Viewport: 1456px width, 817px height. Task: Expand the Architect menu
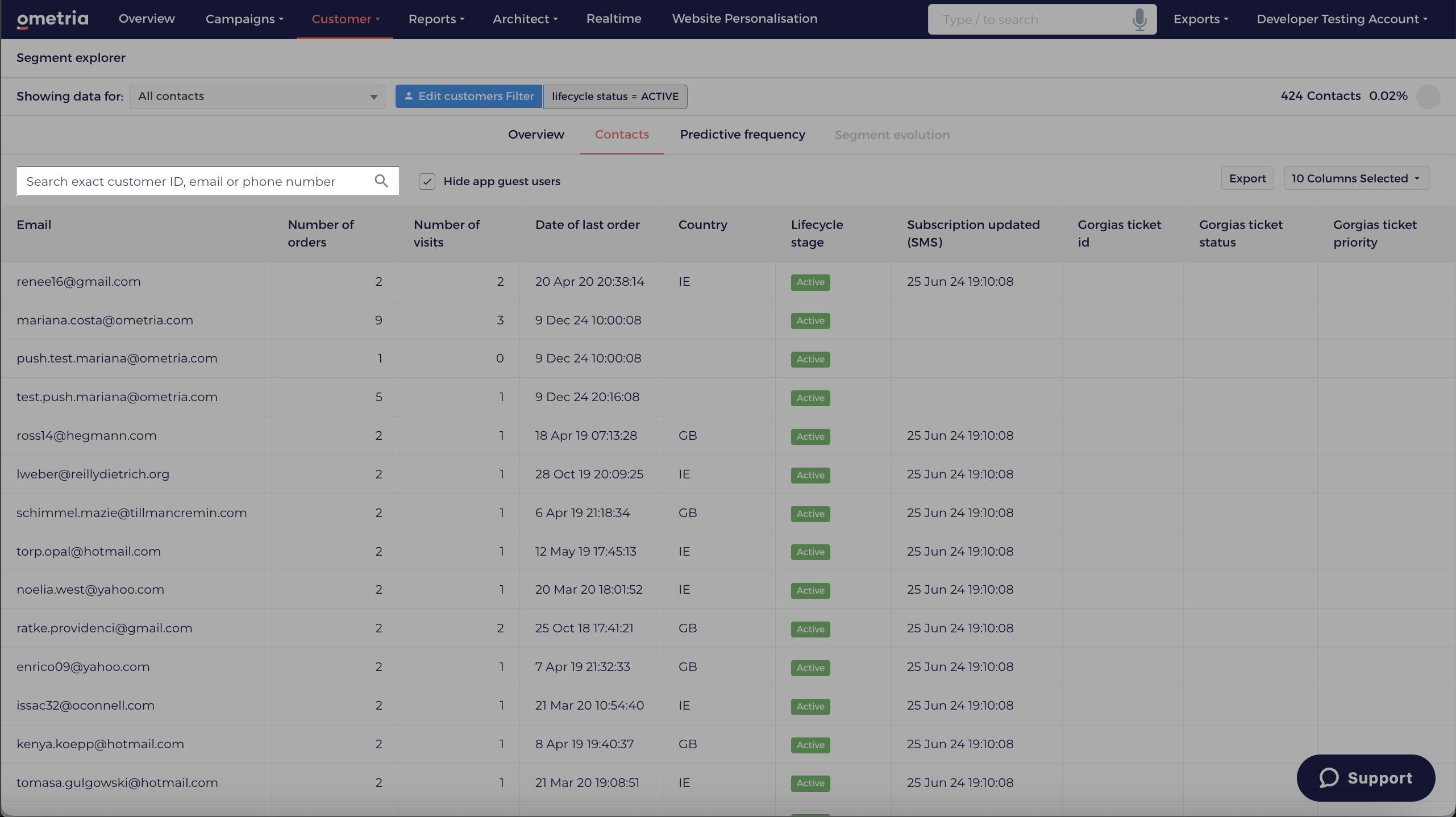click(x=525, y=19)
